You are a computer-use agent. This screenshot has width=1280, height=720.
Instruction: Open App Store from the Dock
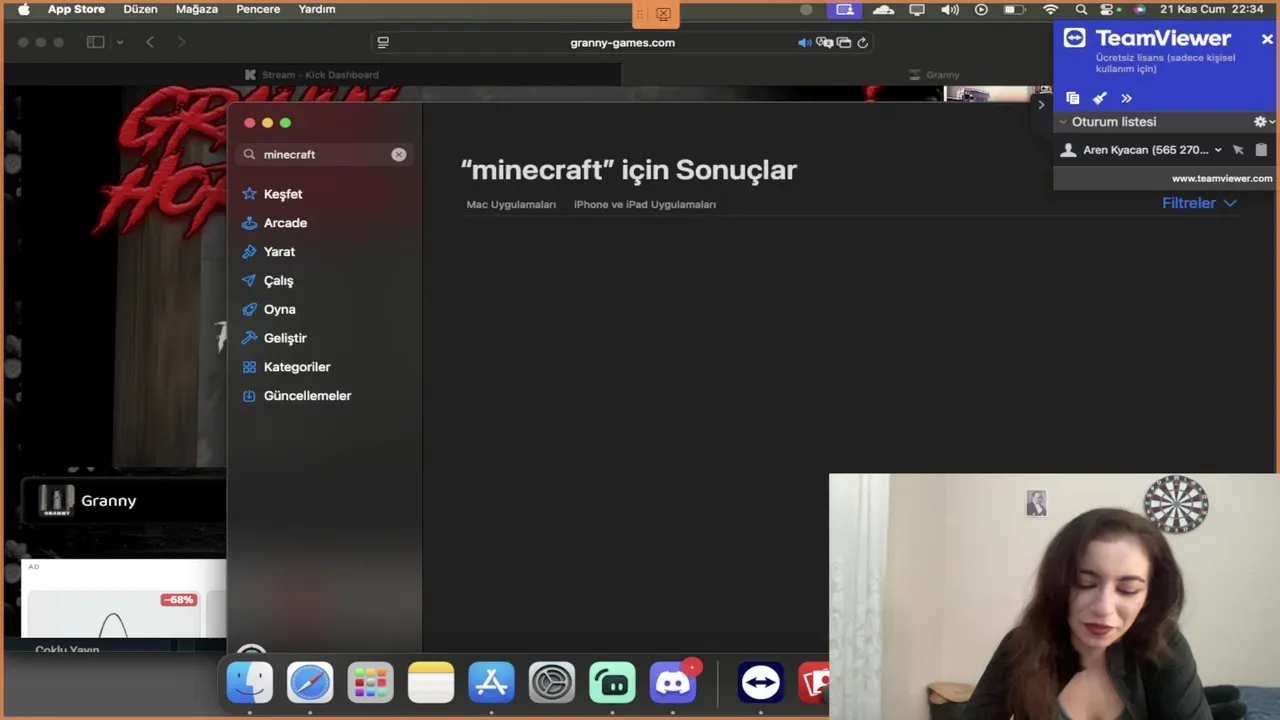[491, 683]
